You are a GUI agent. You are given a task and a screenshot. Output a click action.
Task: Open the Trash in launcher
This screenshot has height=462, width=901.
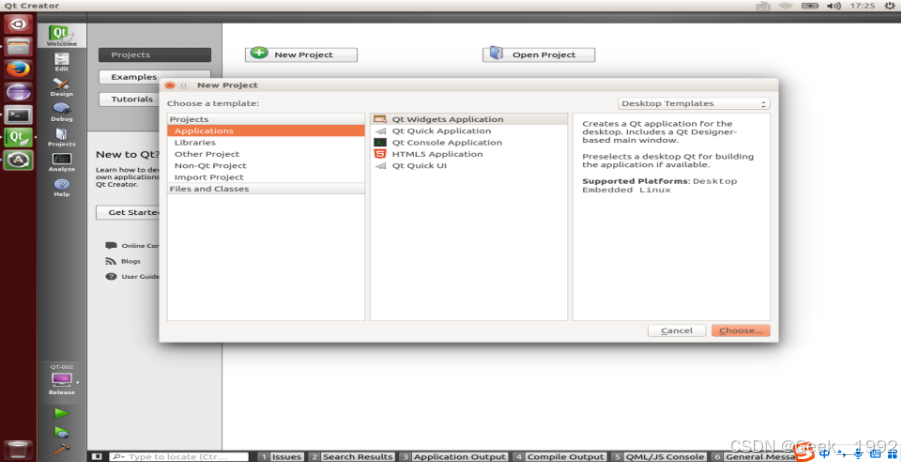point(18,449)
